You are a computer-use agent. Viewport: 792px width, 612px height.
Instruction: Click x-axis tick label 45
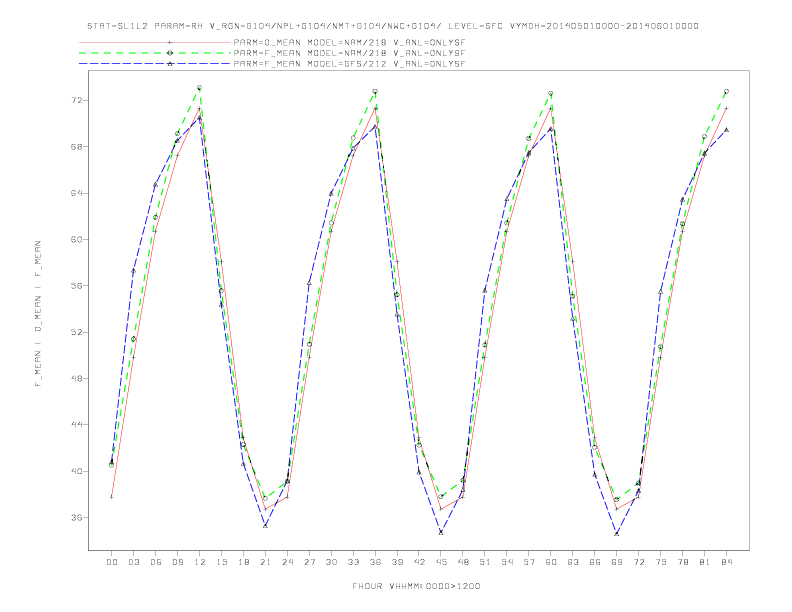(441, 562)
